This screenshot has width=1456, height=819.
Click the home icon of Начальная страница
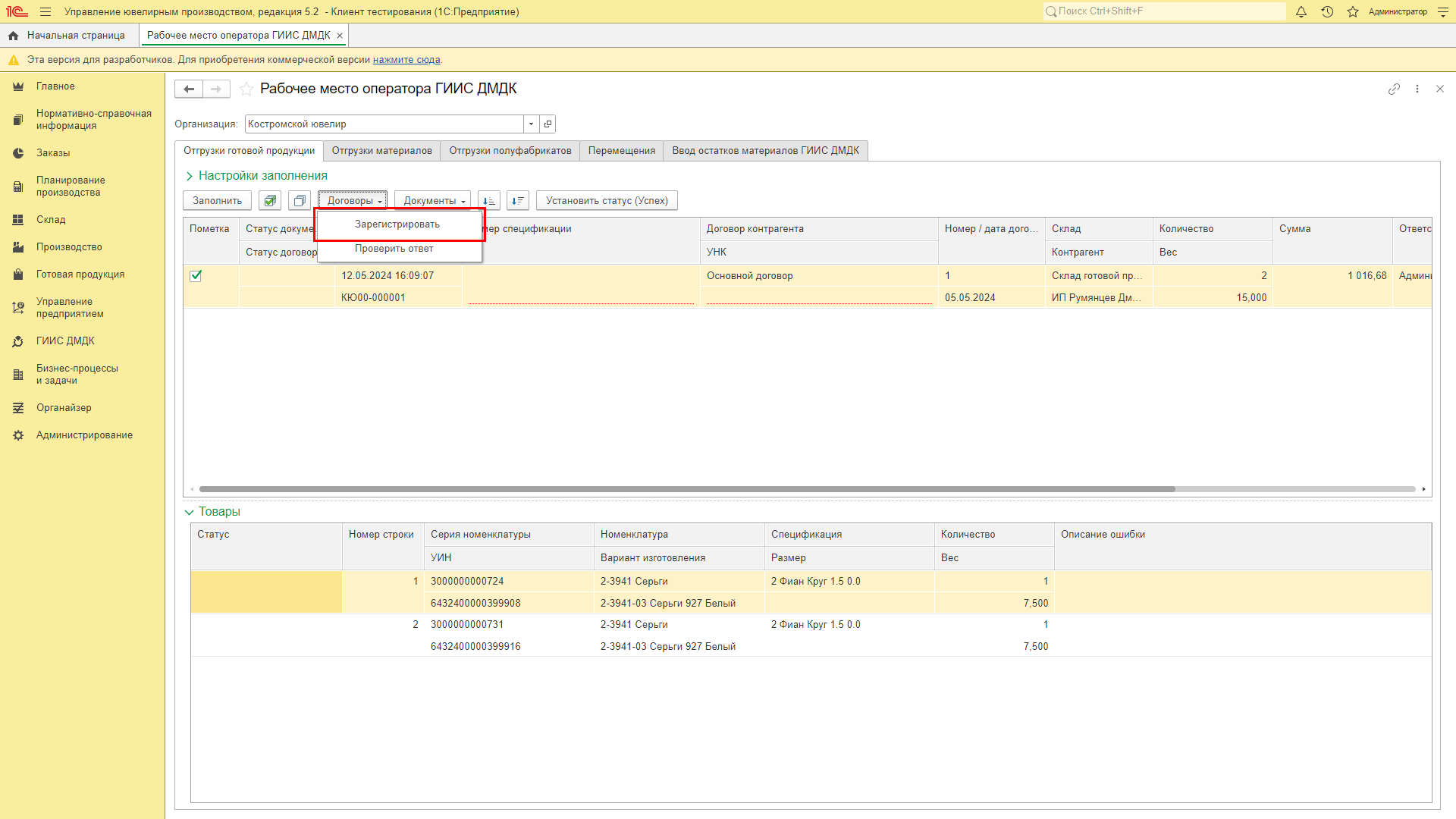[x=13, y=36]
